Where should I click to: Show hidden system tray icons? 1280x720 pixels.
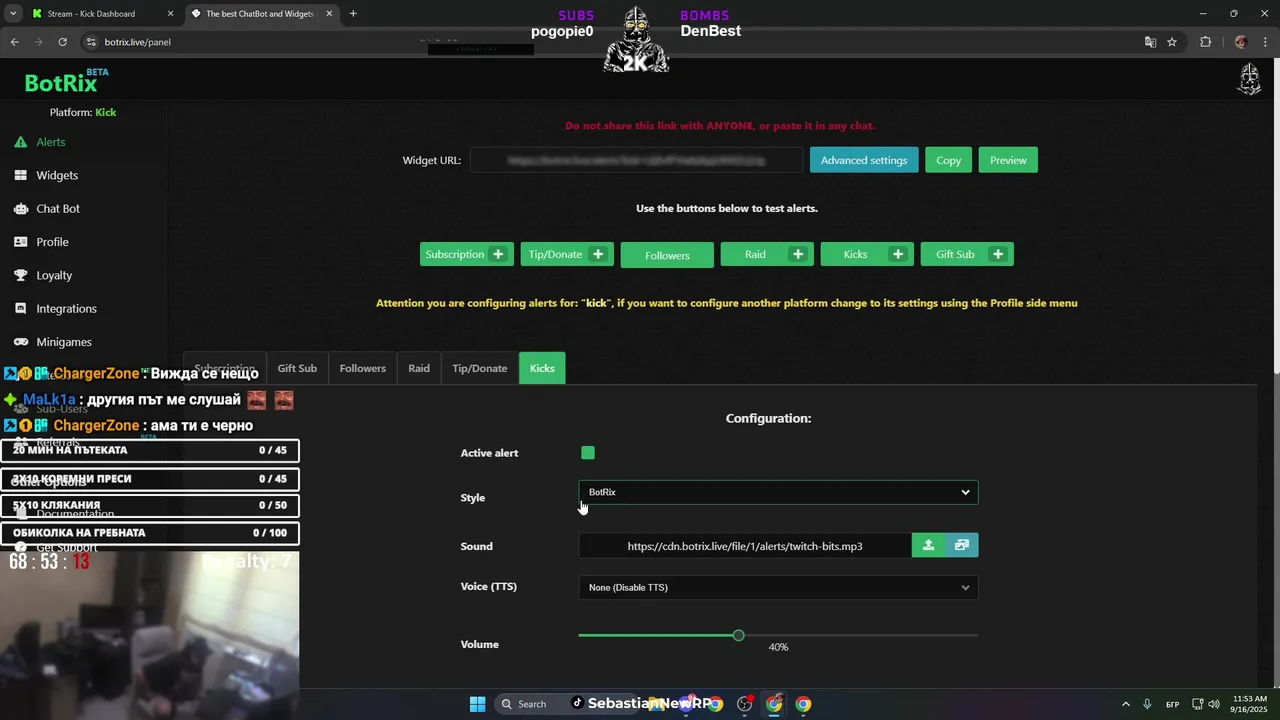pos(1125,704)
